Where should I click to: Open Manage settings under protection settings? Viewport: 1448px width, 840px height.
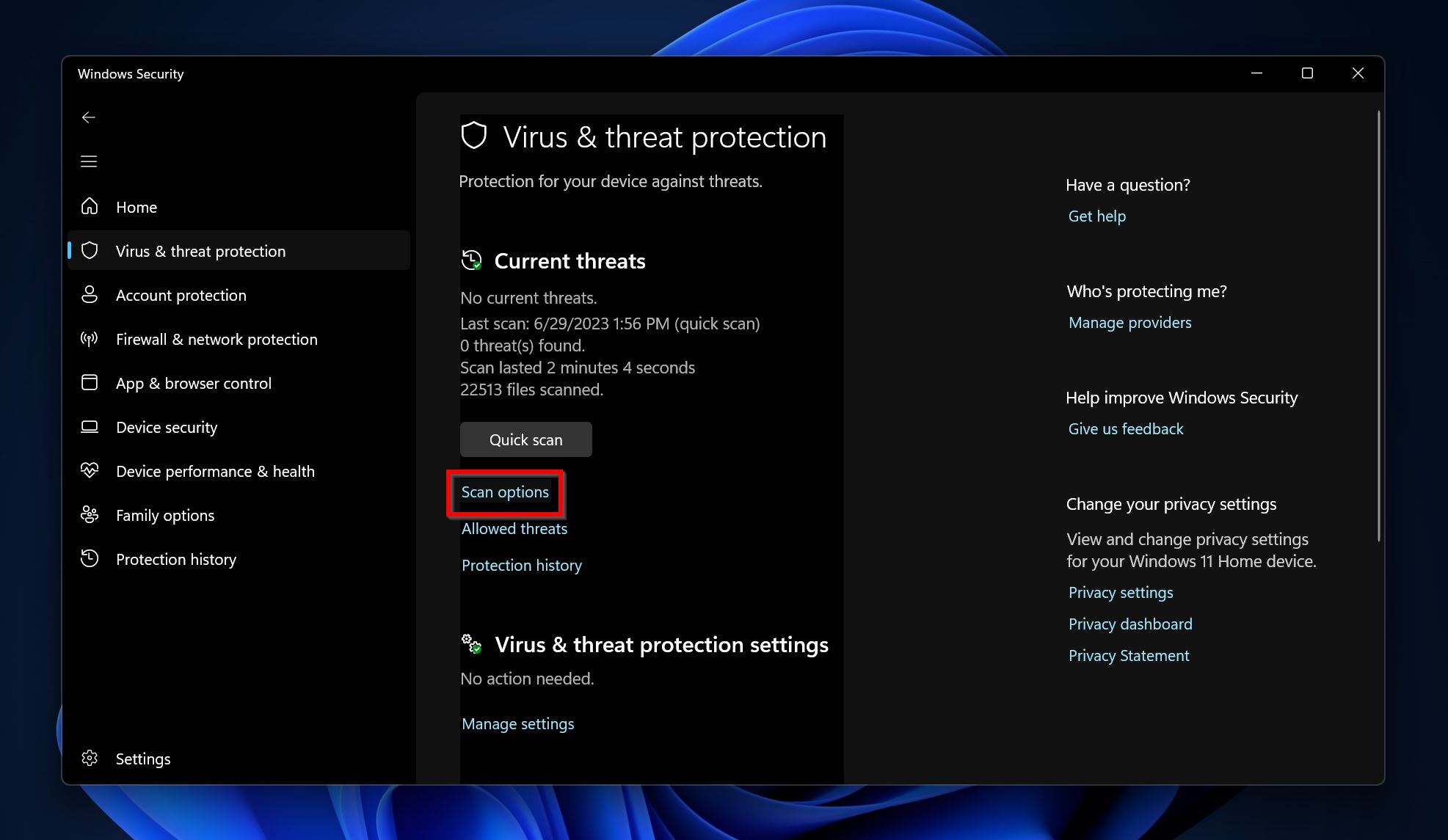pyautogui.click(x=517, y=723)
